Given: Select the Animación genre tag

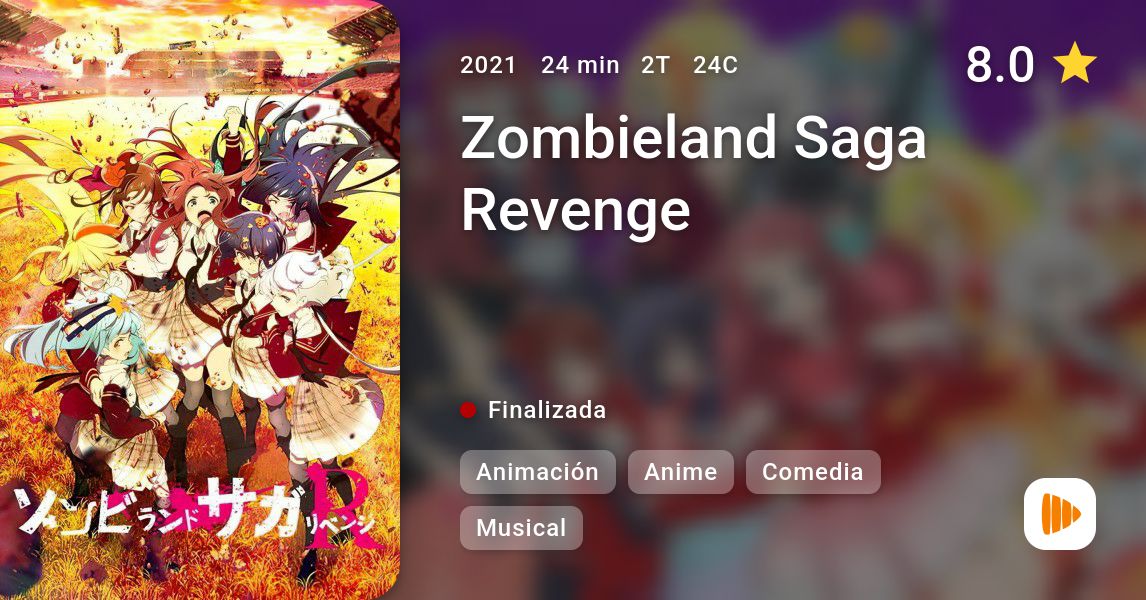Looking at the screenshot, I should pos(537,472).
